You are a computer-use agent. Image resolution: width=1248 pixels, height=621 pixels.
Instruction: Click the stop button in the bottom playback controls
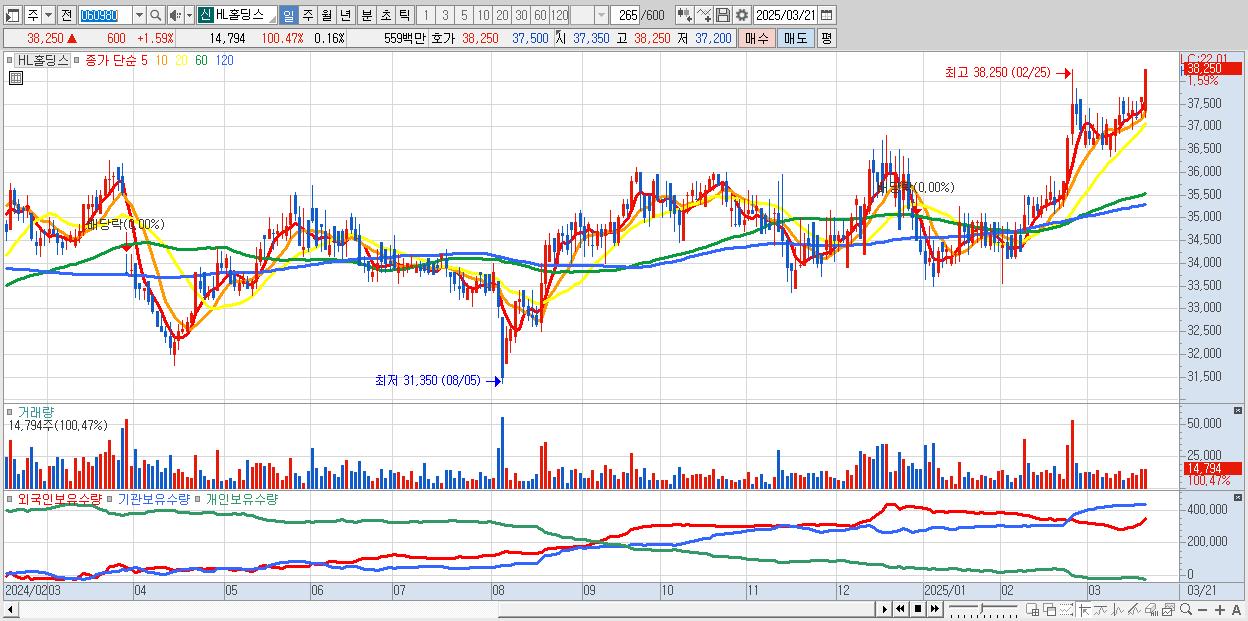click(x=917, y=609)
